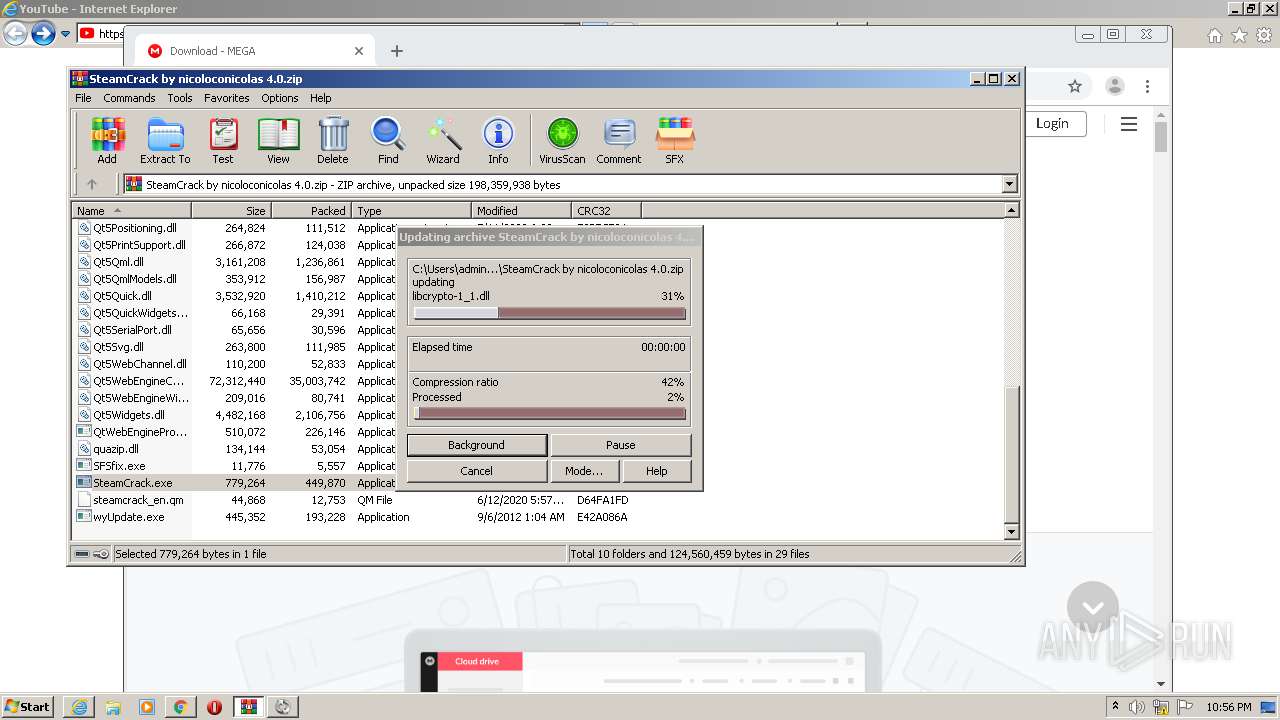Image resolution: width=1280 pixels, height=720 pixels.
Task: Open the Wizard tool
Action: [x=443, y=140]
